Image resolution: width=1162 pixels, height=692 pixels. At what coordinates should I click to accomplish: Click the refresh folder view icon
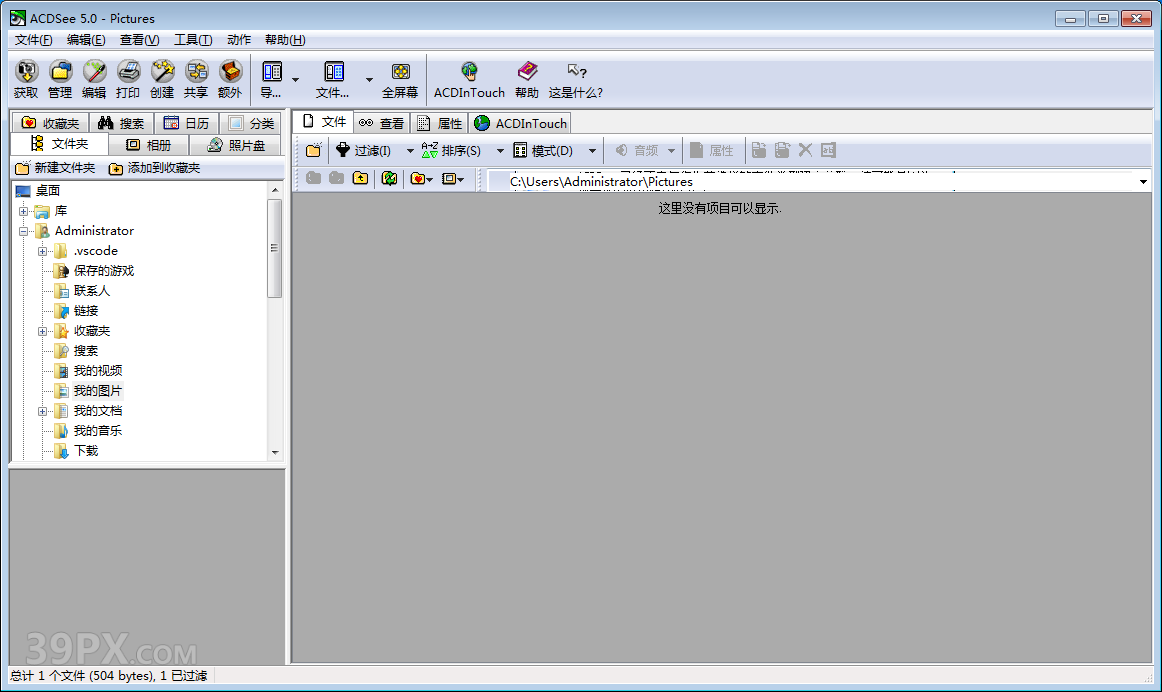coord(388,177)
